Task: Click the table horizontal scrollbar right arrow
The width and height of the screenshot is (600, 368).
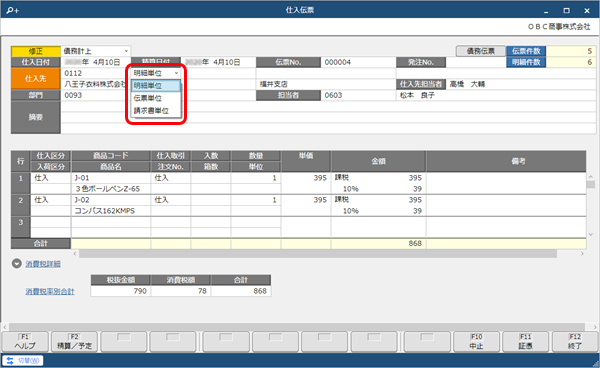Action: (582, 254)
